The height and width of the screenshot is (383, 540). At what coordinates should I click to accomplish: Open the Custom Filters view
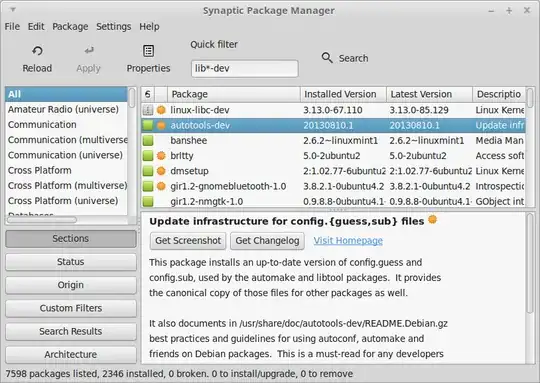(71, 308)
